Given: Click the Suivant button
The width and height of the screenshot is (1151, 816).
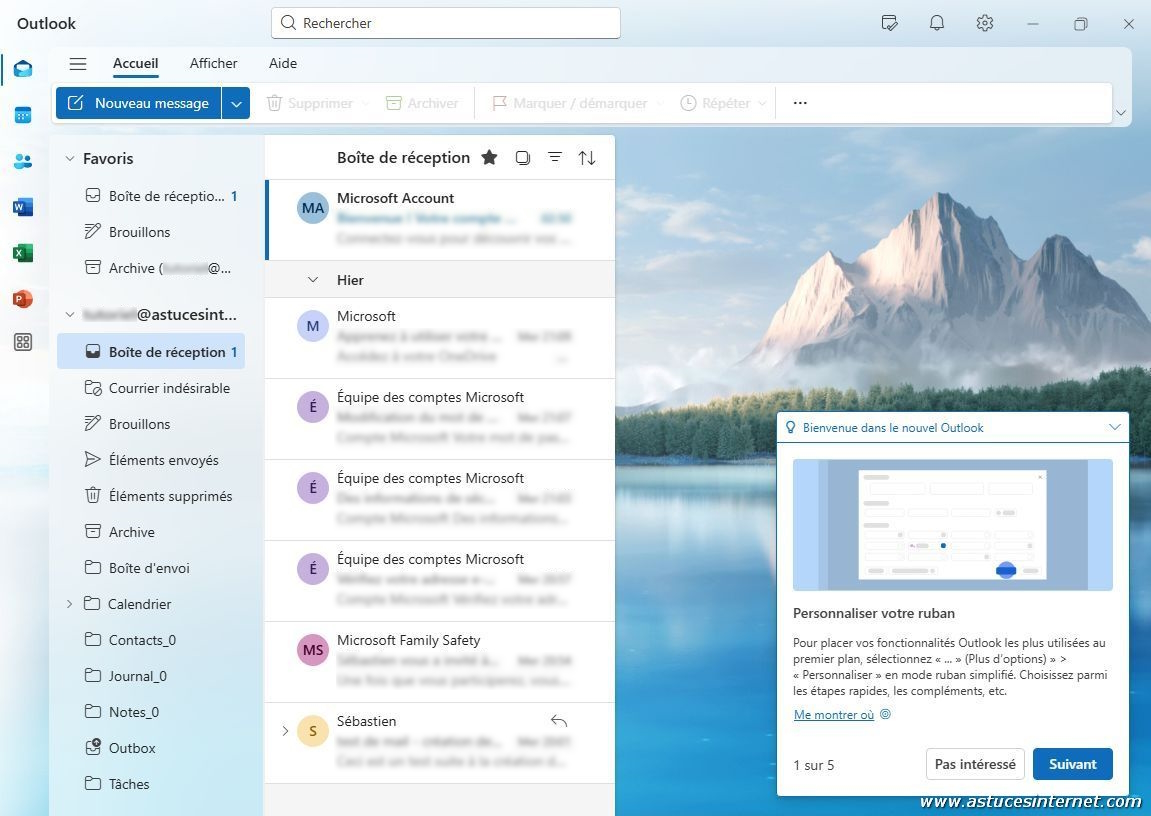Looking at the screenshot, I should pos(1072,764).
